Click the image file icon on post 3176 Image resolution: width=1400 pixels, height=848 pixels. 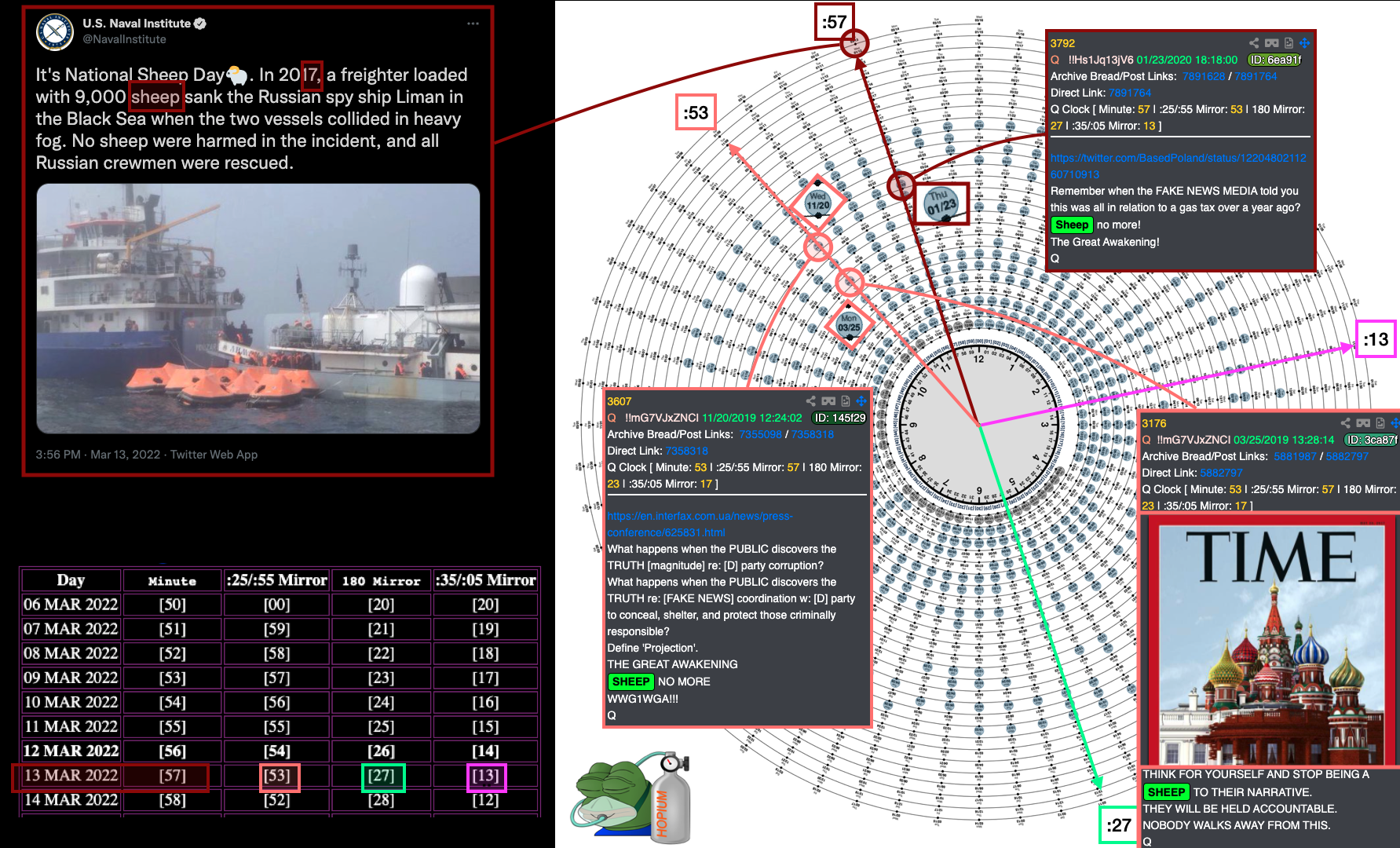point(1380,423)
